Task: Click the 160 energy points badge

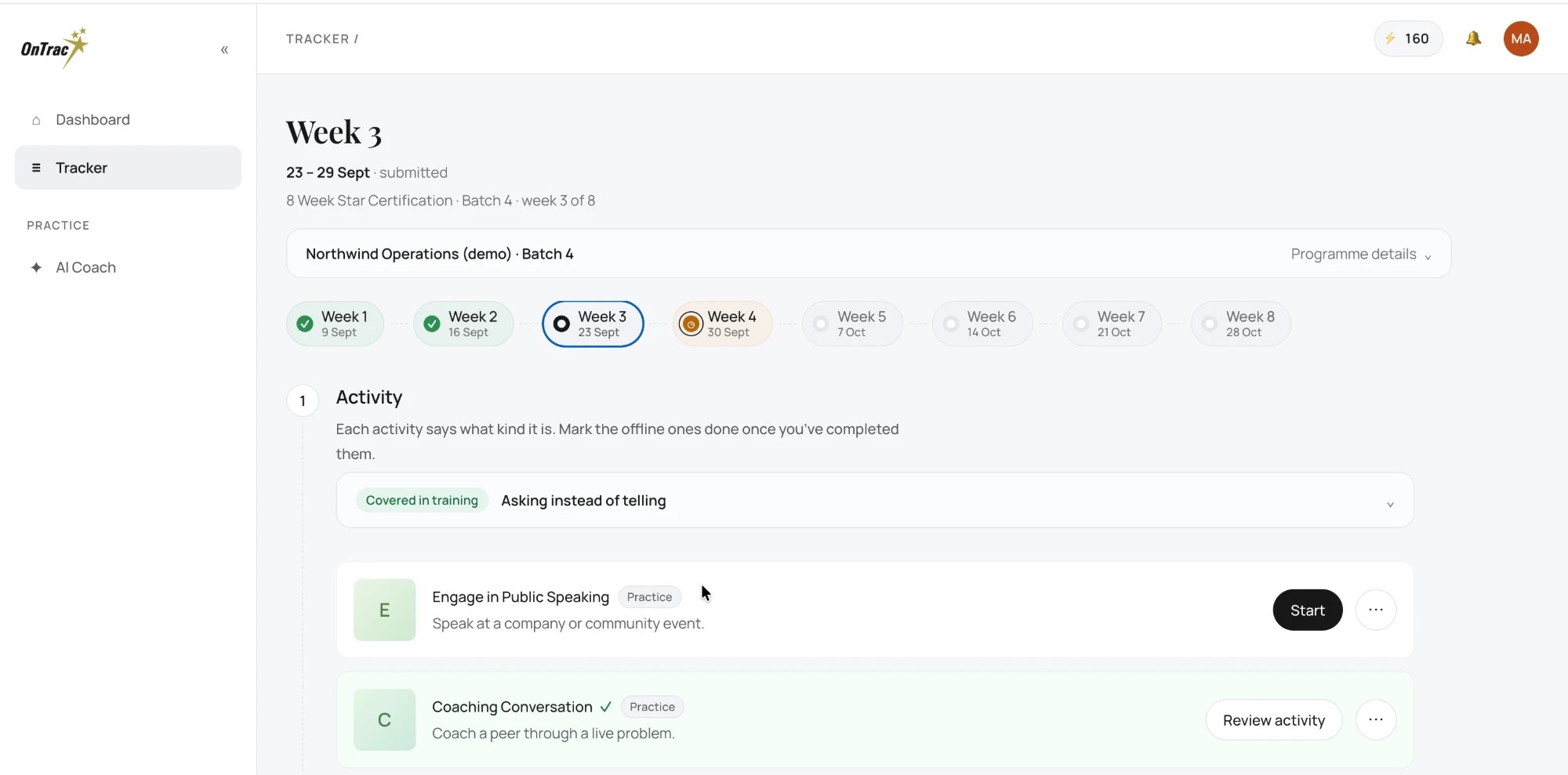Action: click(x=1408, y=38)
